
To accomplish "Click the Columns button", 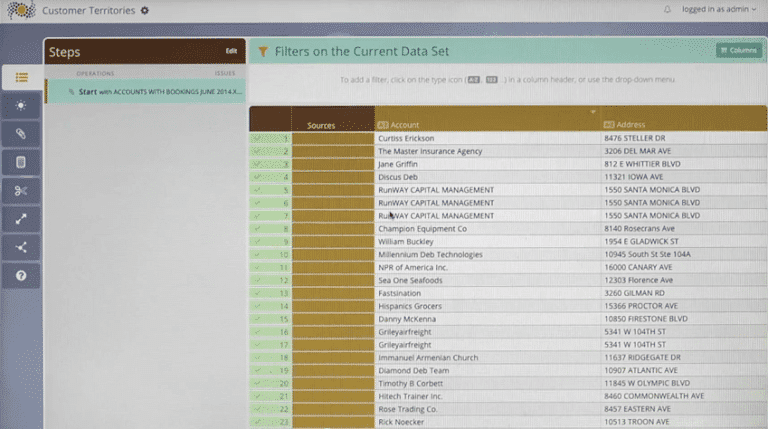I will (738, 50).
